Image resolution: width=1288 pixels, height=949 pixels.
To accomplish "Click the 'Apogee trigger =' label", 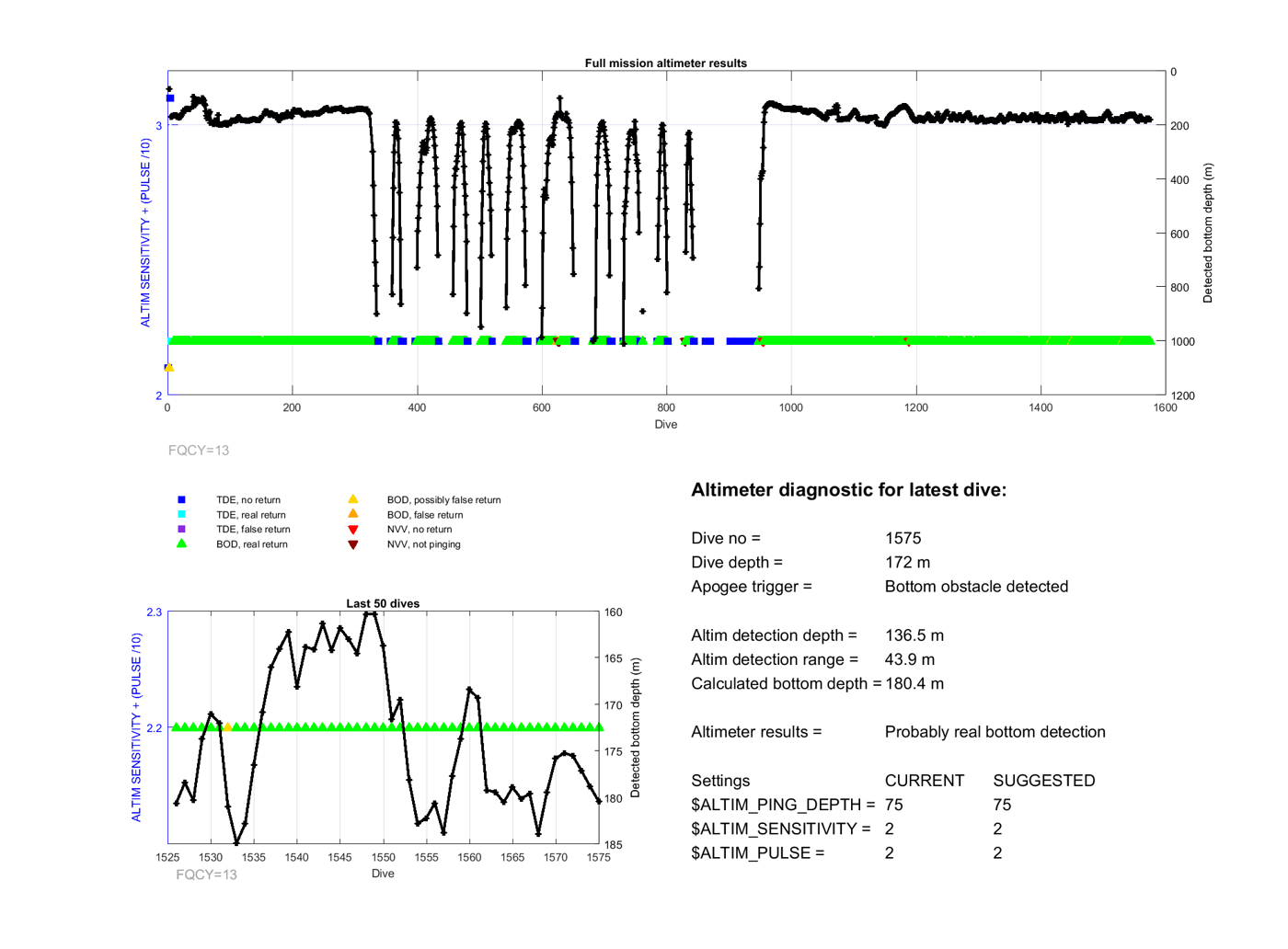I will point(752,587).
